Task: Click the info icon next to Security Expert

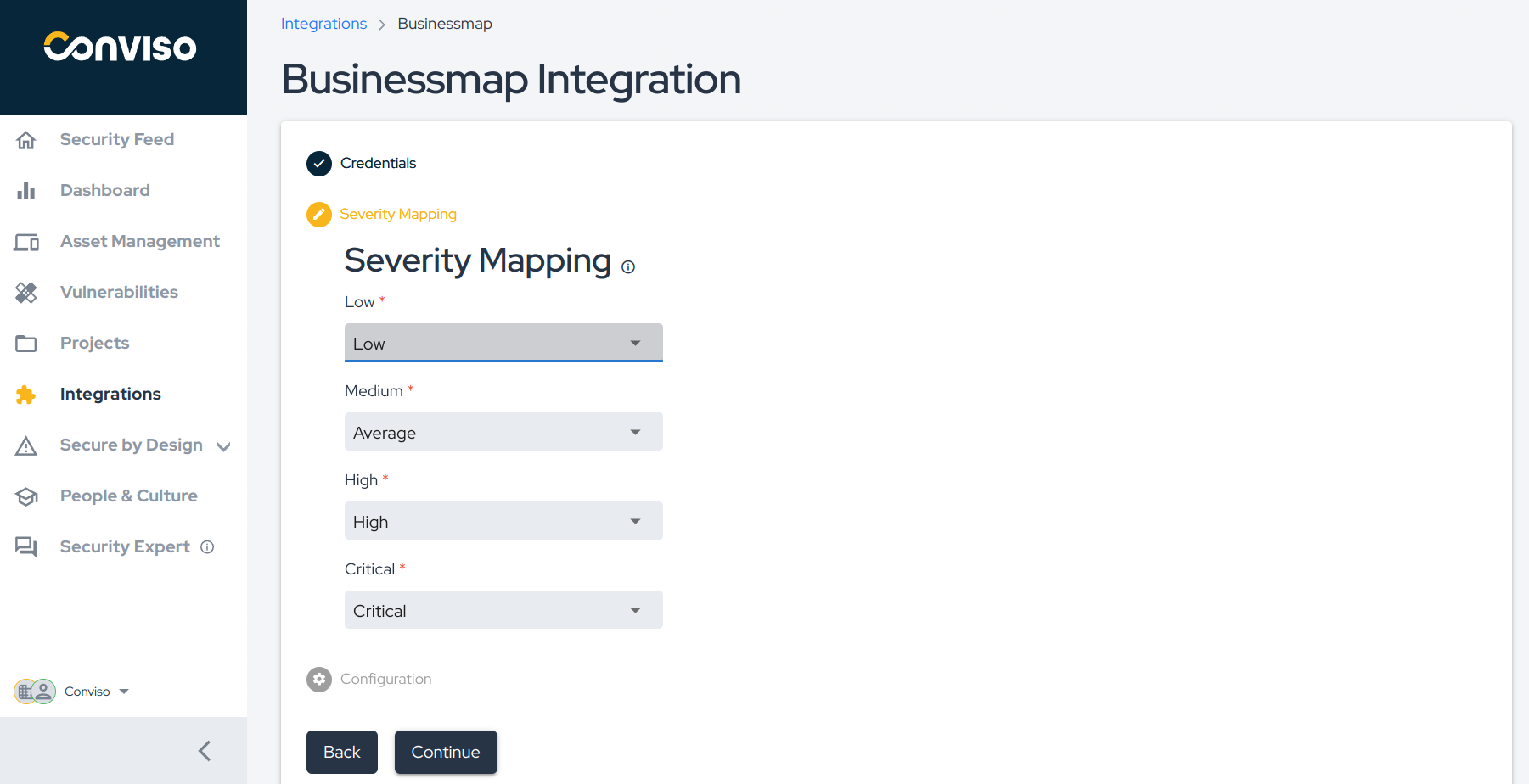Action: point(207,547)
